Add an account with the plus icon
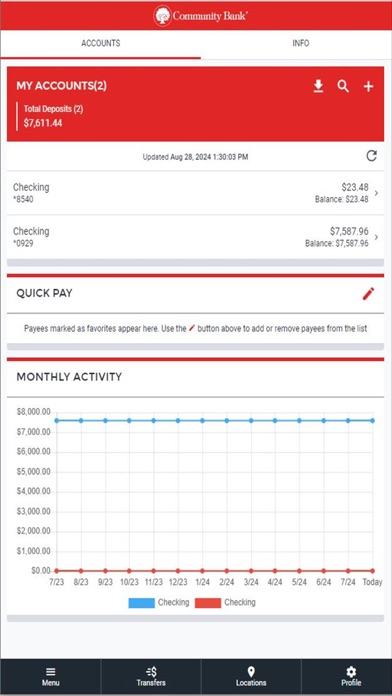Screen dimensions: 392x696 (x=368, y=87)
